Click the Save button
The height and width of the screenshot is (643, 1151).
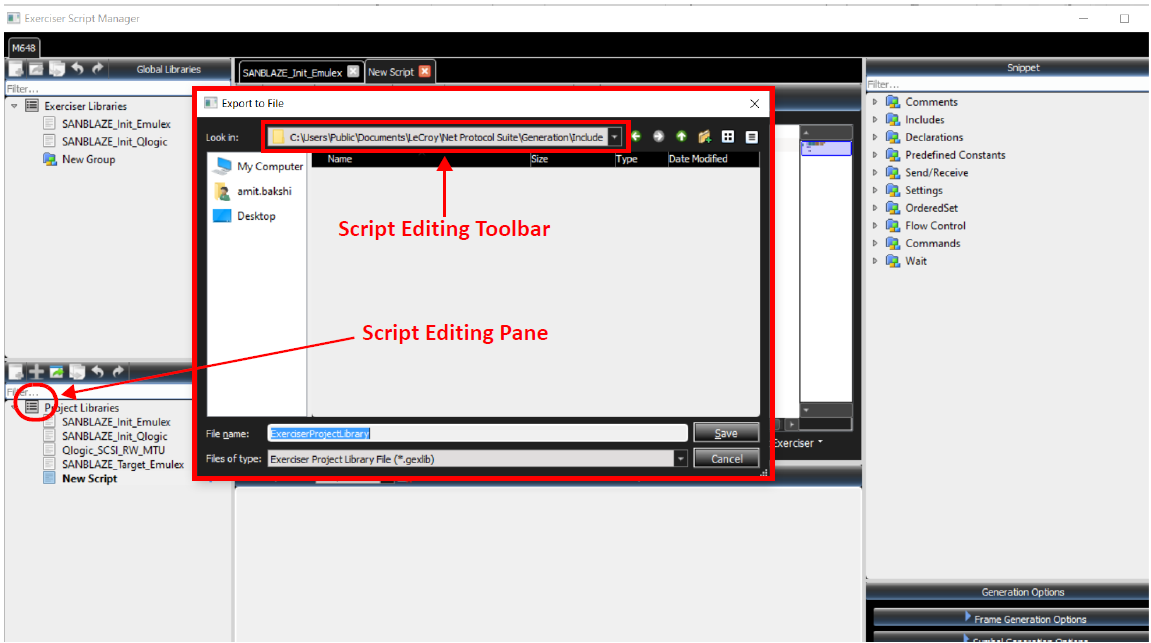(x=726, y=433)
